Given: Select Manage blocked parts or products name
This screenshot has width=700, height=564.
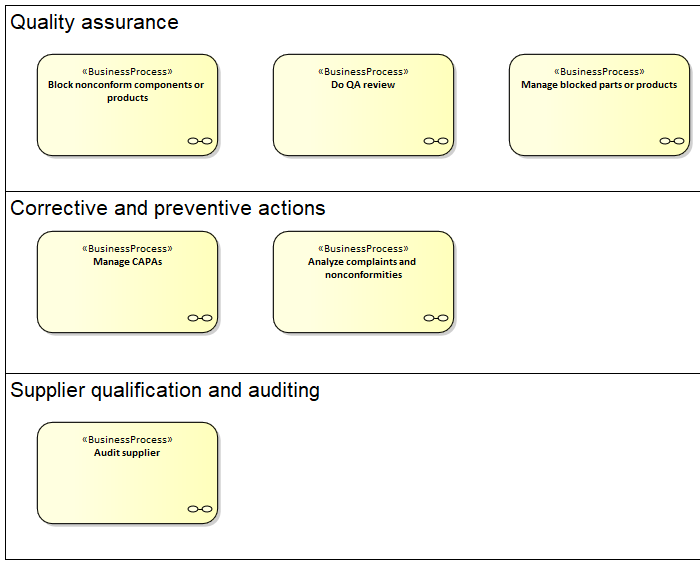Looking at the screenshot, I should click(x=599, y=85).
